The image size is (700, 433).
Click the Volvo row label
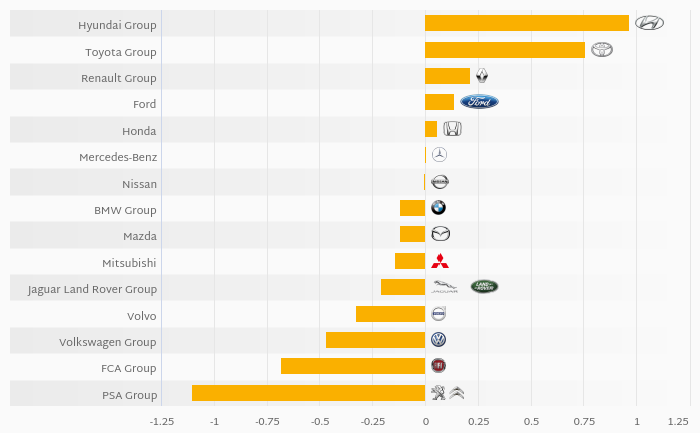(x=142, y=316)
